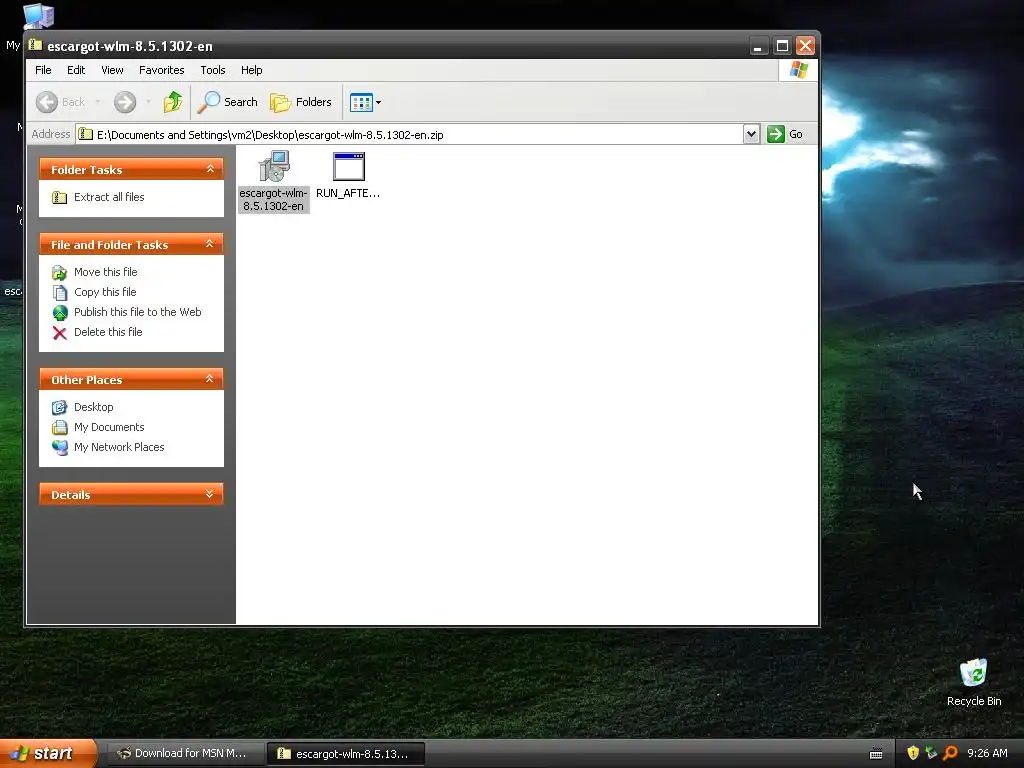Image resolution: width=1024 pixels, height=768 pixels.
Task: Click escargot-wlm-8.5.13... taskbar button
Action: (346, 754)
